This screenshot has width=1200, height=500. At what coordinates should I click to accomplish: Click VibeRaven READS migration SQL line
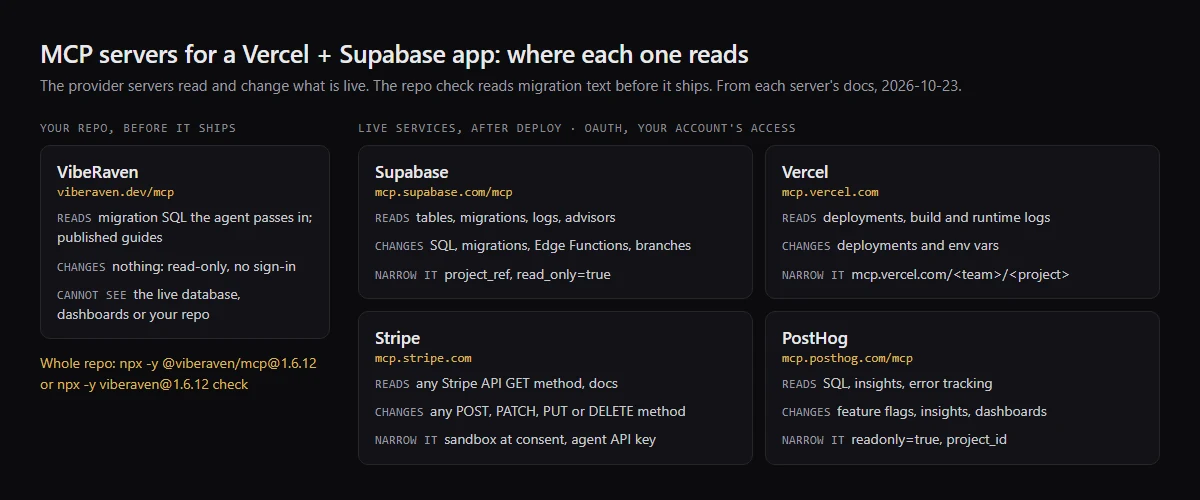[185, 228]
